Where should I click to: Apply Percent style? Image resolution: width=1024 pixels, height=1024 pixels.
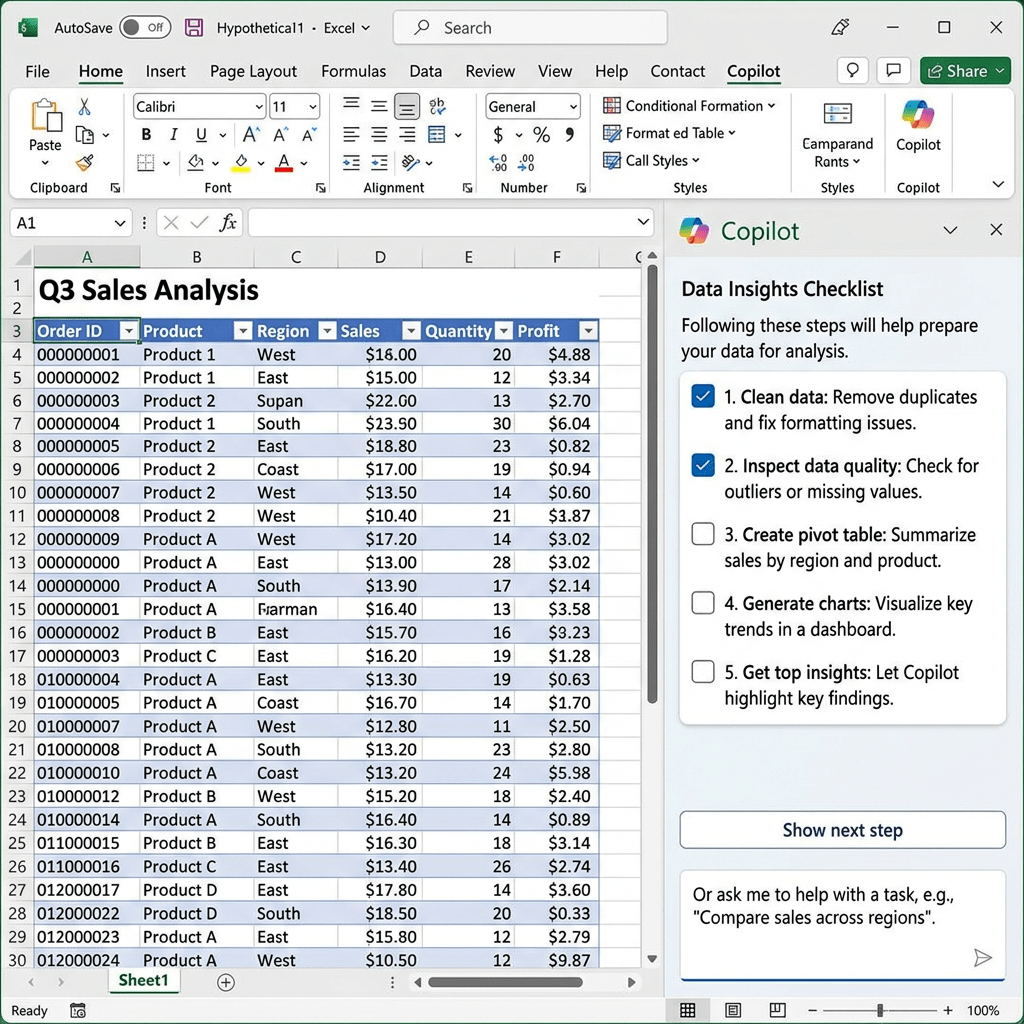pyautogui.click(x=541, y=135)
